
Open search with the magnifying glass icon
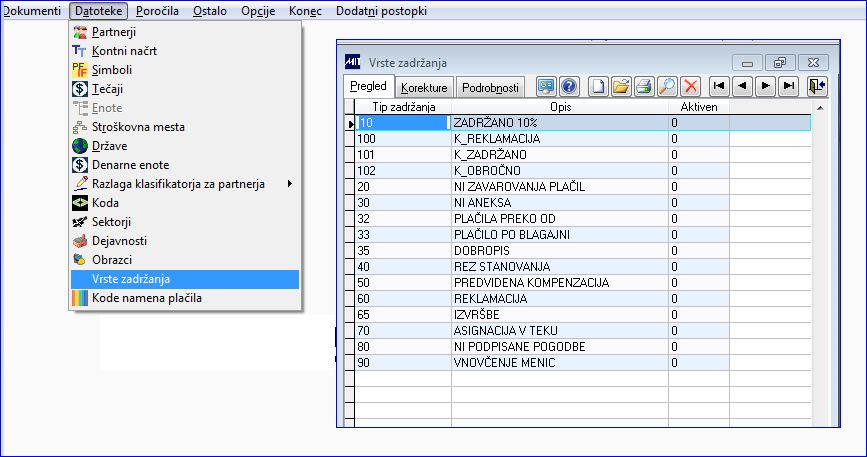[667, 86]
